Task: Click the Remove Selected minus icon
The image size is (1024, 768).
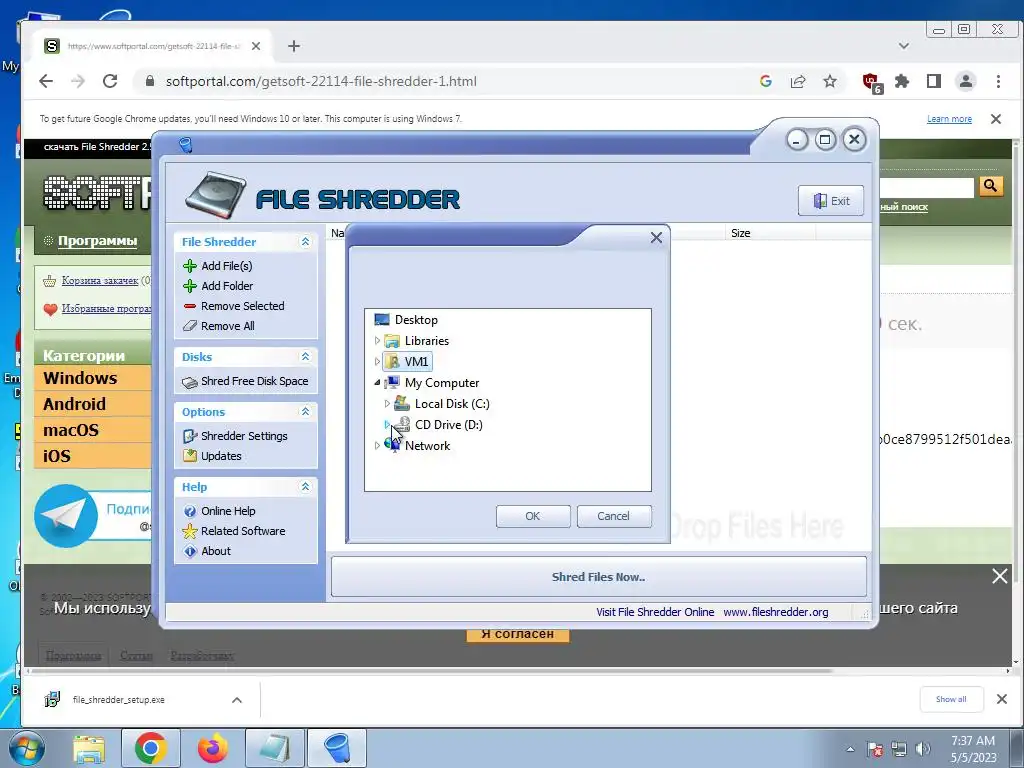Action: 190,306
